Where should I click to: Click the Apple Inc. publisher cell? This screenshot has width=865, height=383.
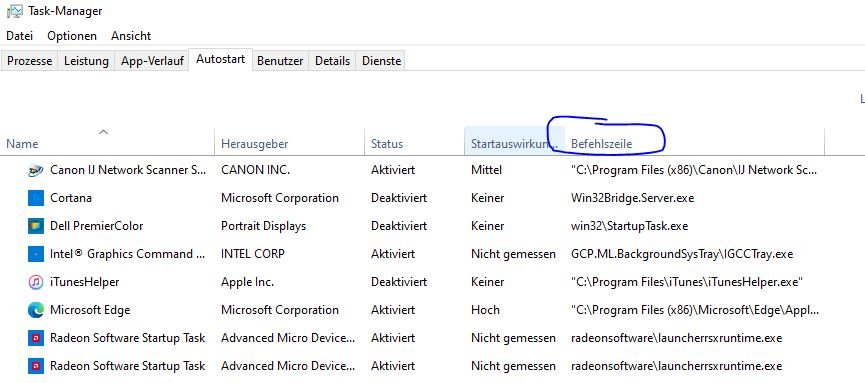(x=247, y=283)
